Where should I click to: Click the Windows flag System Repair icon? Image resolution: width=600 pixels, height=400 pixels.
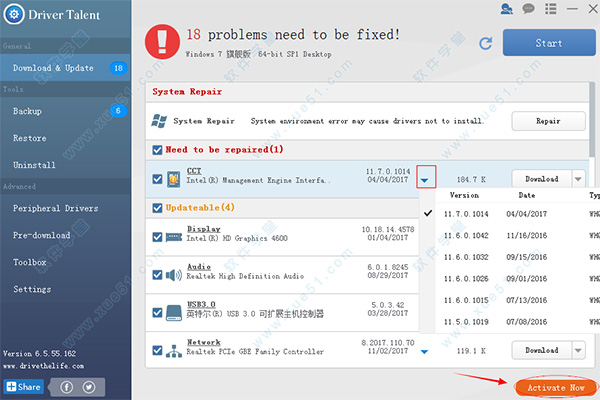point(159,121)
